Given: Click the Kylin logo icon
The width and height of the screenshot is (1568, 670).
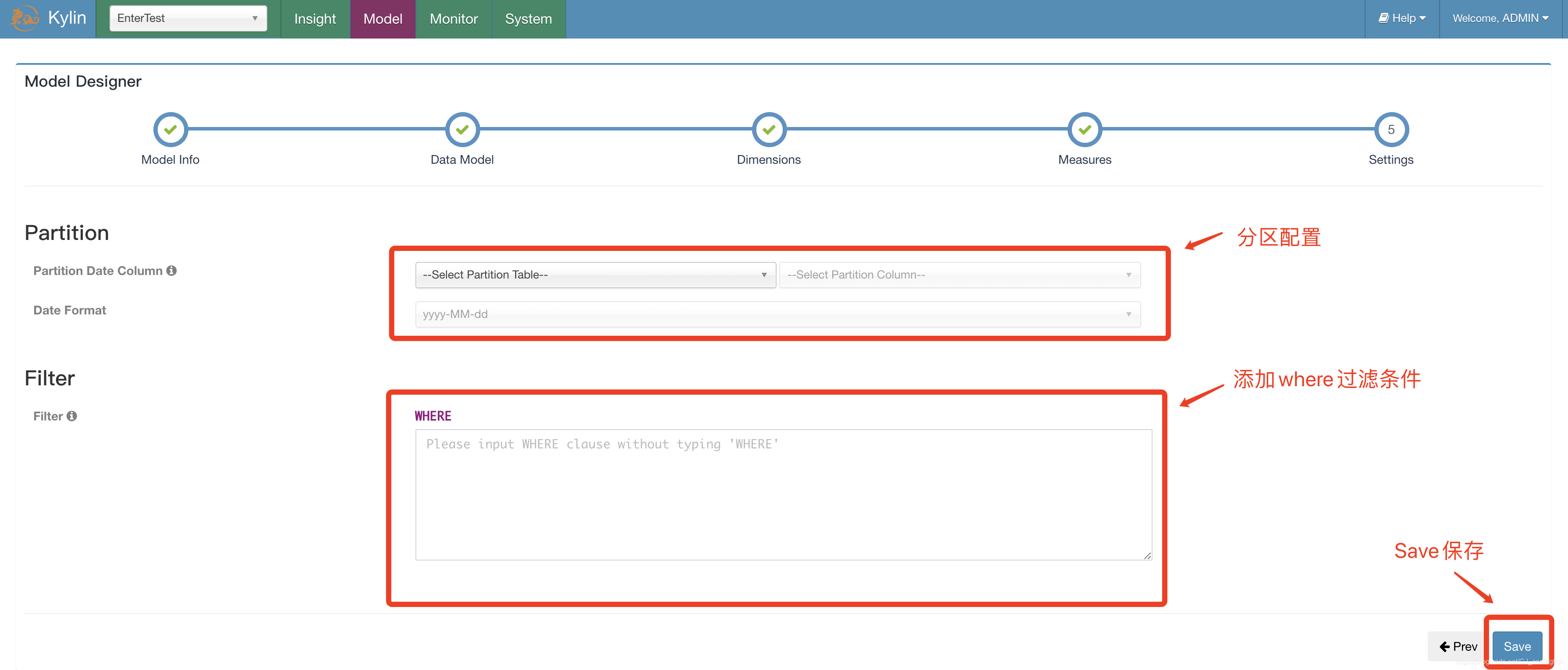Looking at the screenshot, I should tap(25, 18).
